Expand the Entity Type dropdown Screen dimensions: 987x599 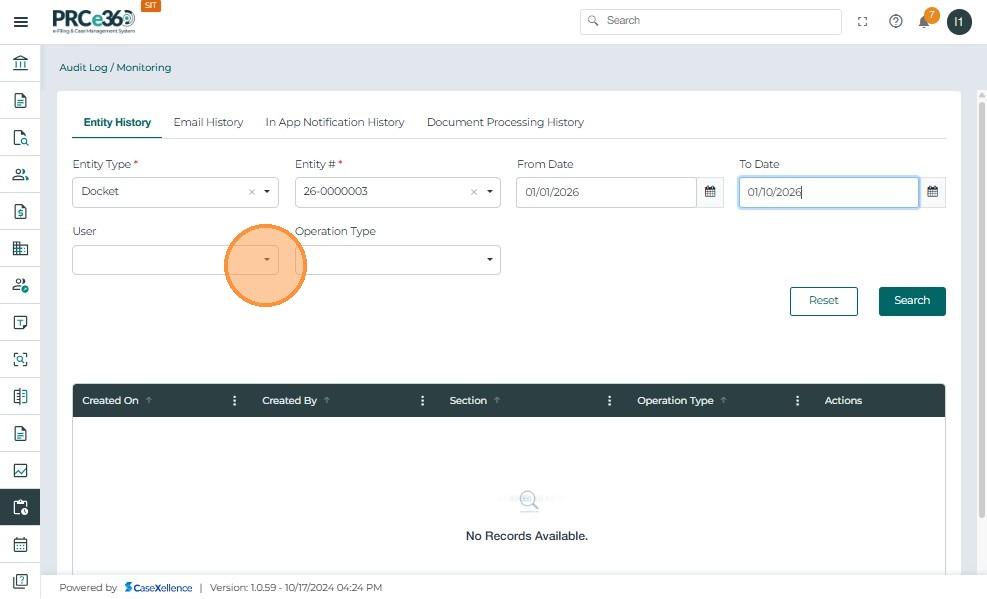click(267, 192)
